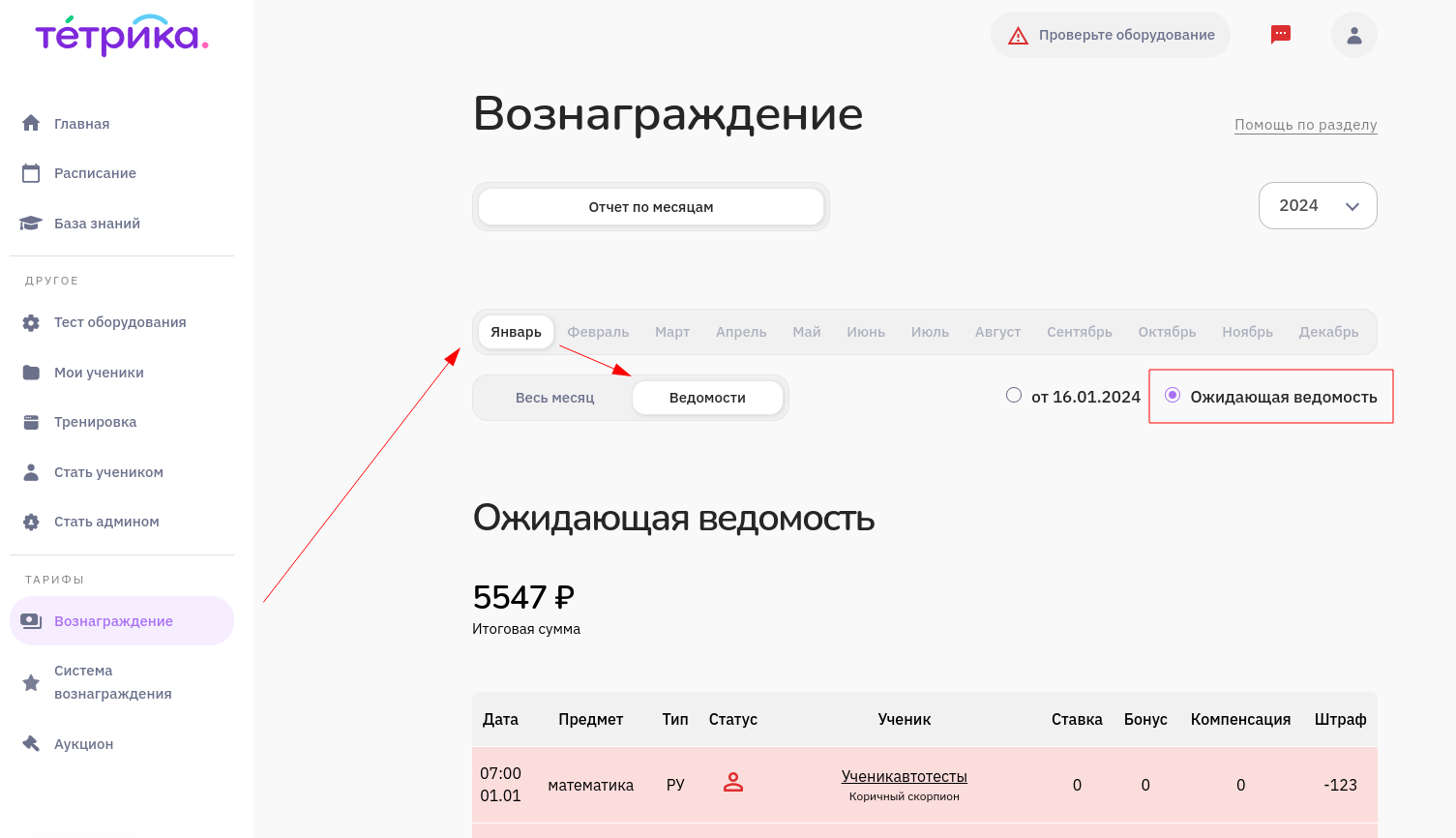Click the gavel icon beside Аукцион
This screenshot has width=1456, height=838.
tap(31, 744)
